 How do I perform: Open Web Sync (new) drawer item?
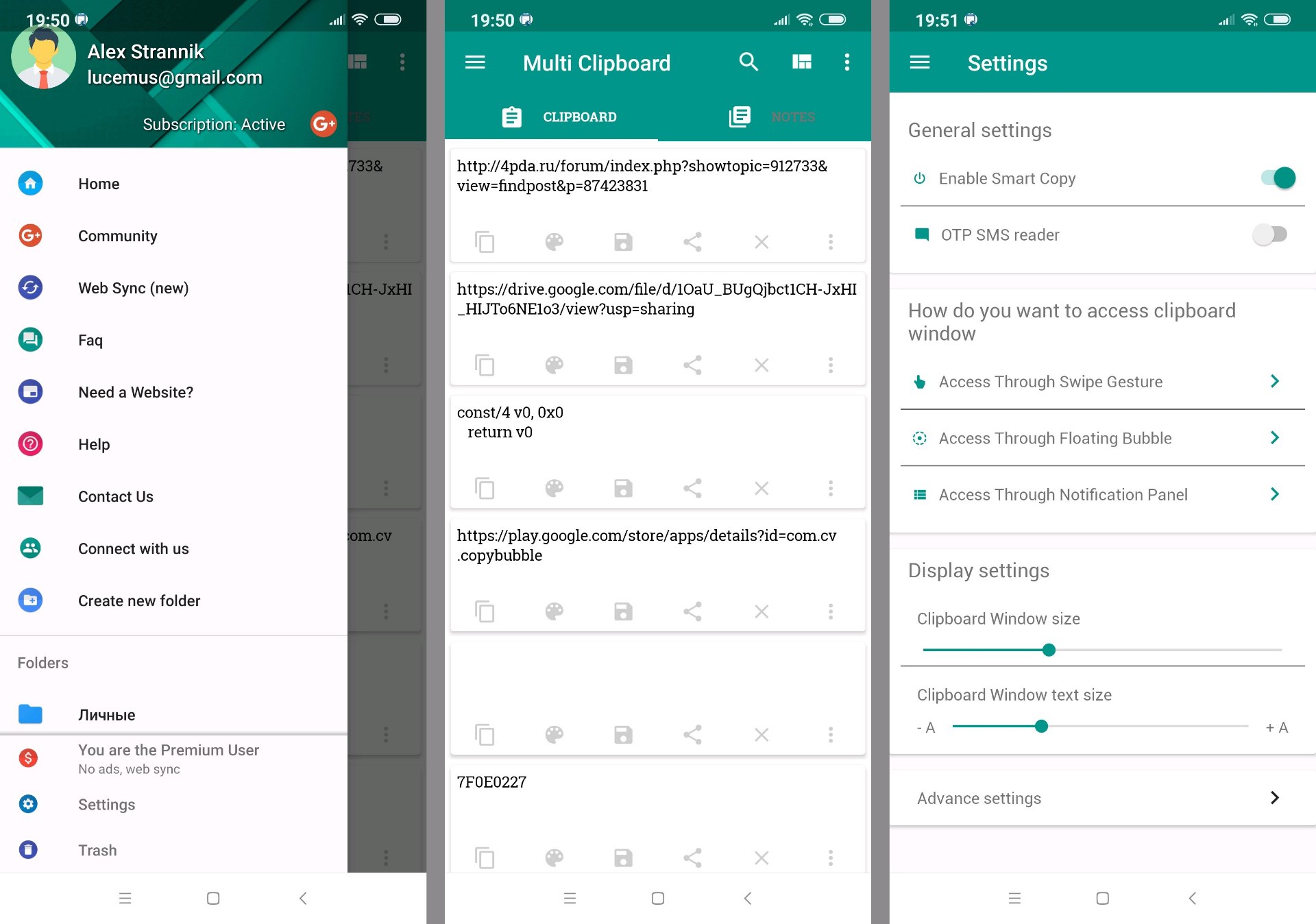click(173, 288)
